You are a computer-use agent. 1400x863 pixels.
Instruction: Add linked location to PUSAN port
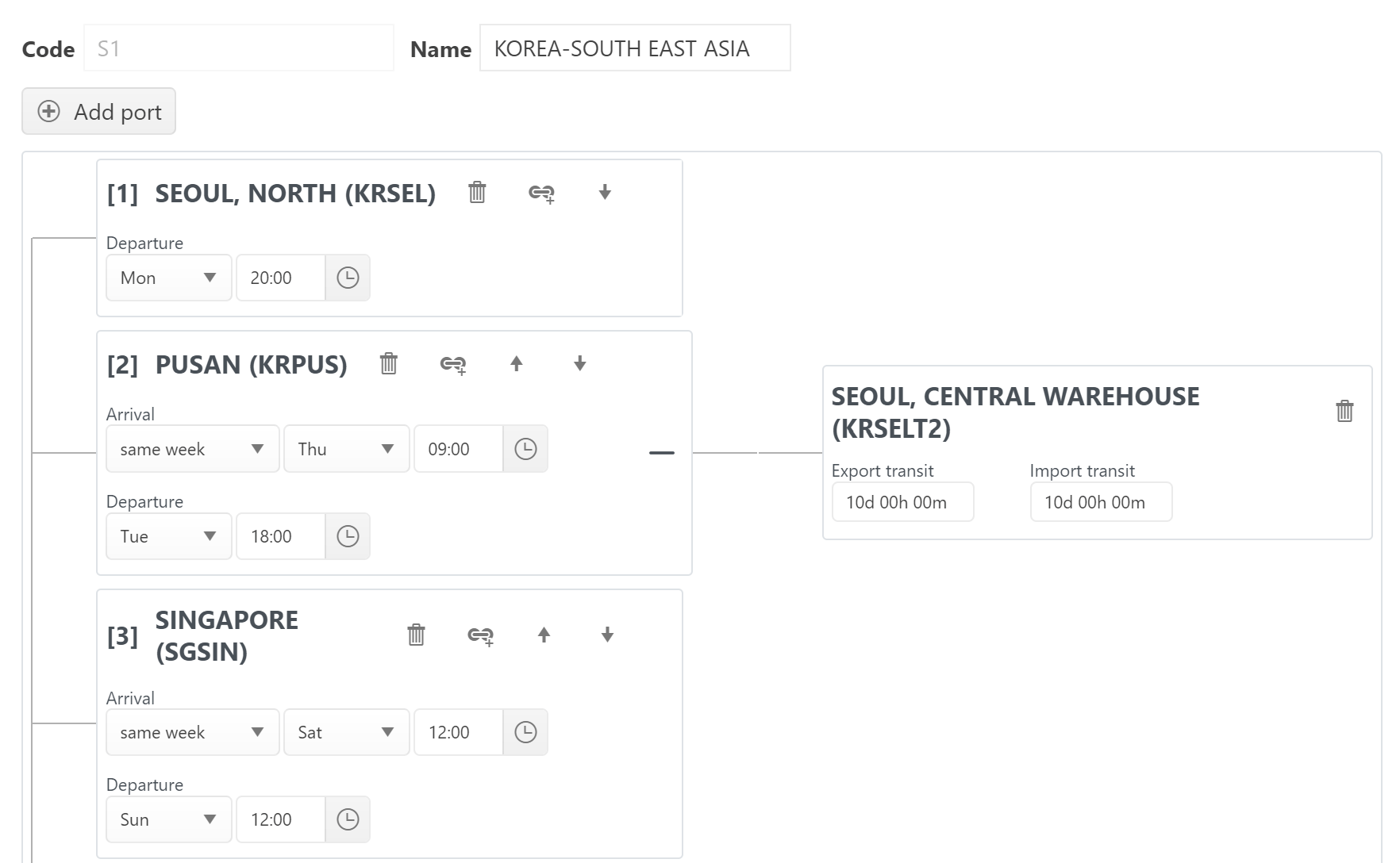[x=453, y=364]
